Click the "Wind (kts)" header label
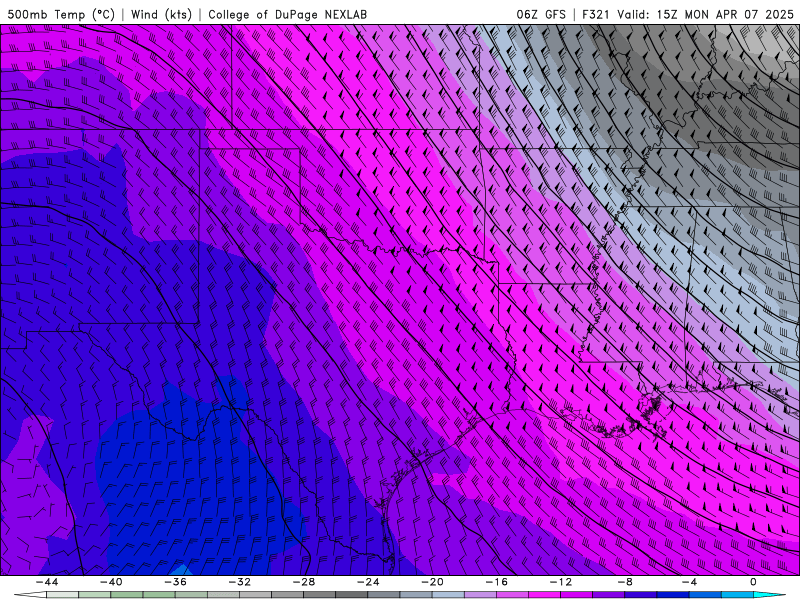The height and width of the screenshot is (600, 800). click(x=161, y=14)
